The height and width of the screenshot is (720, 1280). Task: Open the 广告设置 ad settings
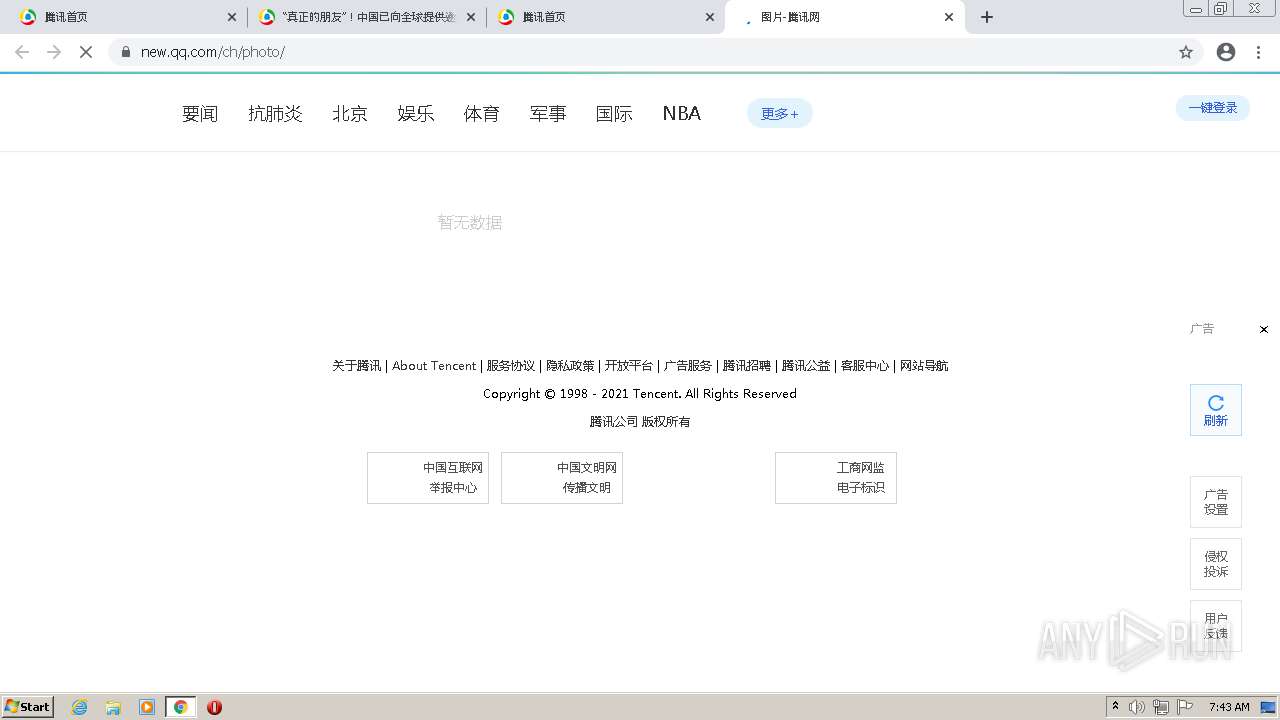(x=1216, y=502)
